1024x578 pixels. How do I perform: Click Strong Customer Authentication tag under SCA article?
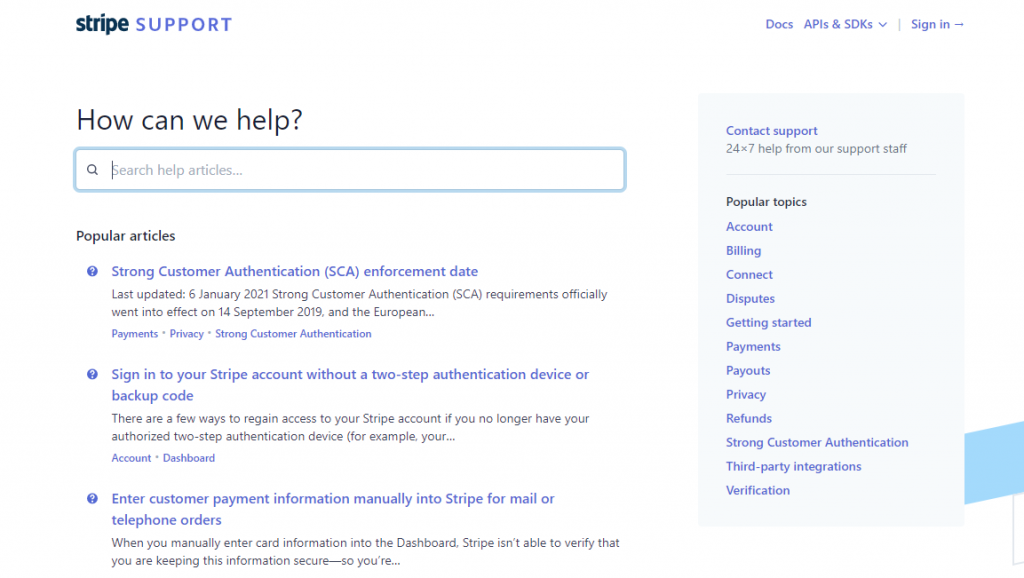[293, 334]
